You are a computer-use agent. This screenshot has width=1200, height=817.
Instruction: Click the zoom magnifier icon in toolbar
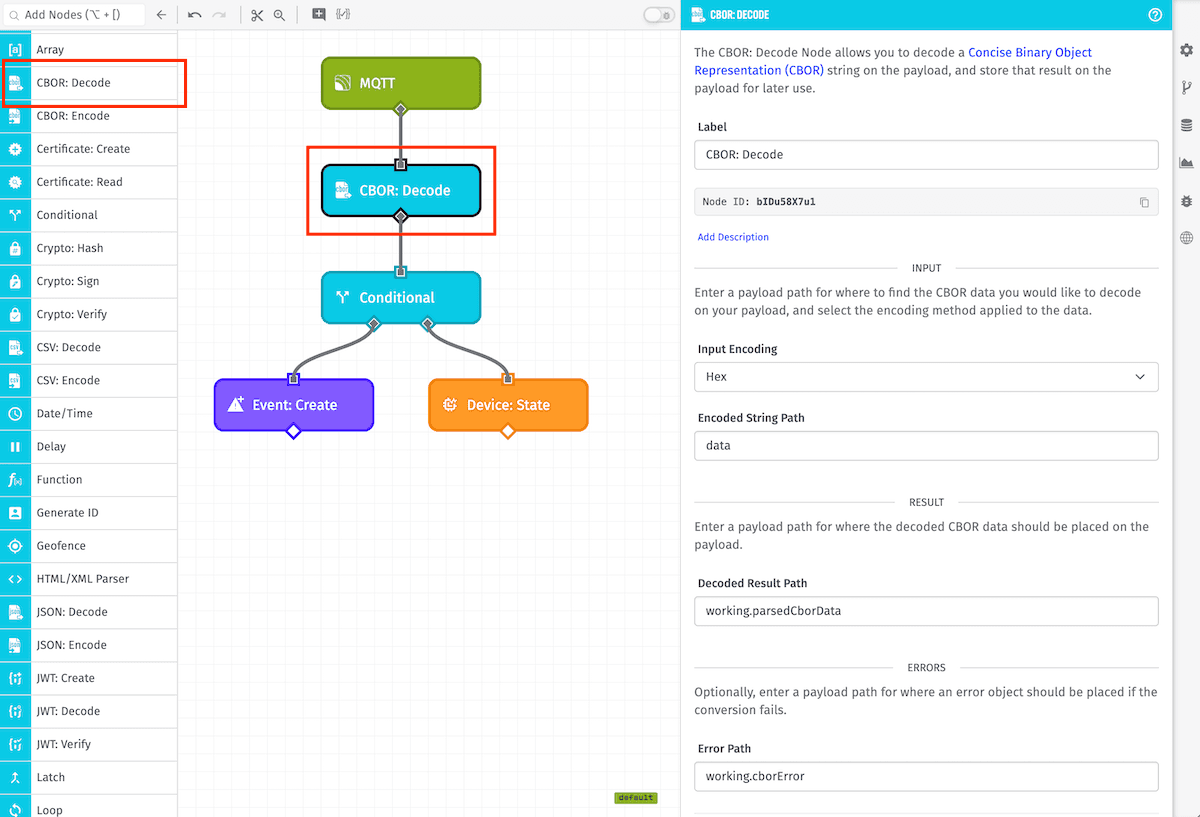coord(280,15)
